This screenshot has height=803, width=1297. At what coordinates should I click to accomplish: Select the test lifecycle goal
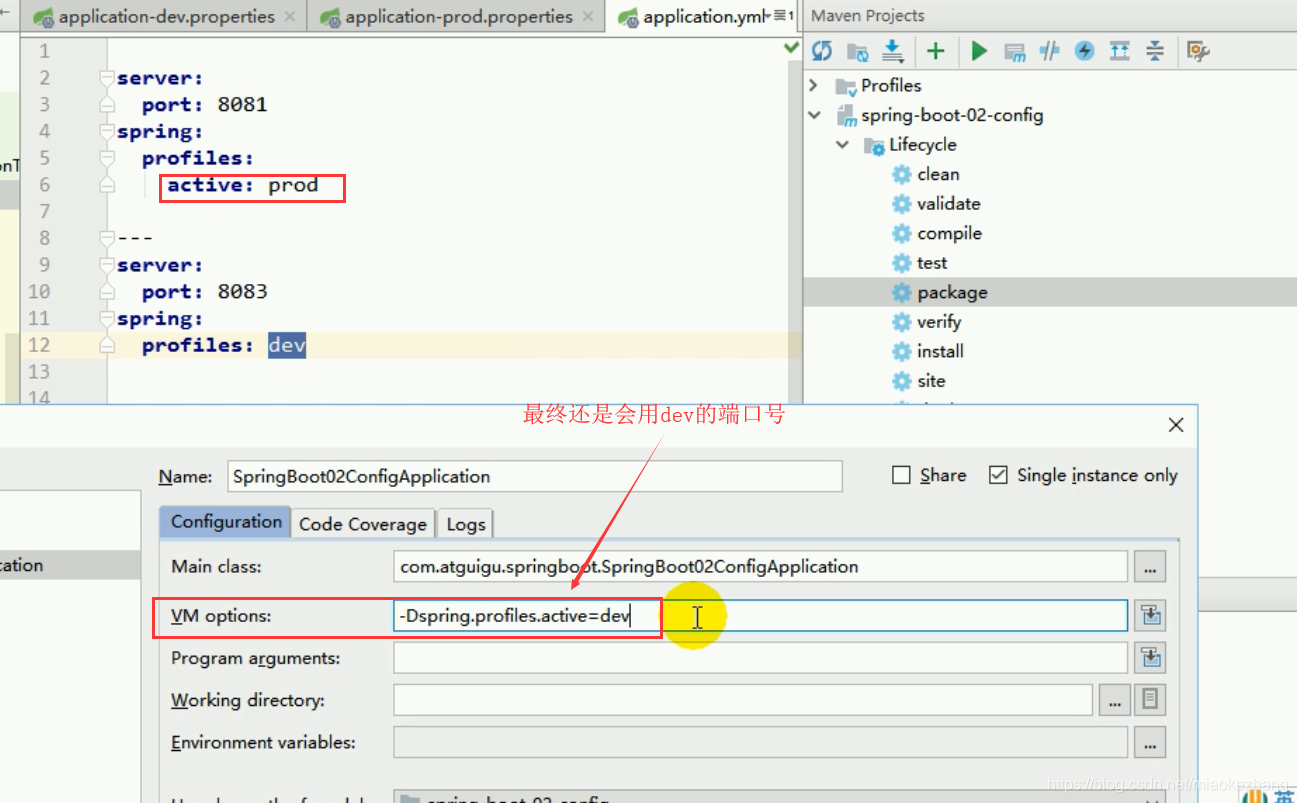click(931, 262)
